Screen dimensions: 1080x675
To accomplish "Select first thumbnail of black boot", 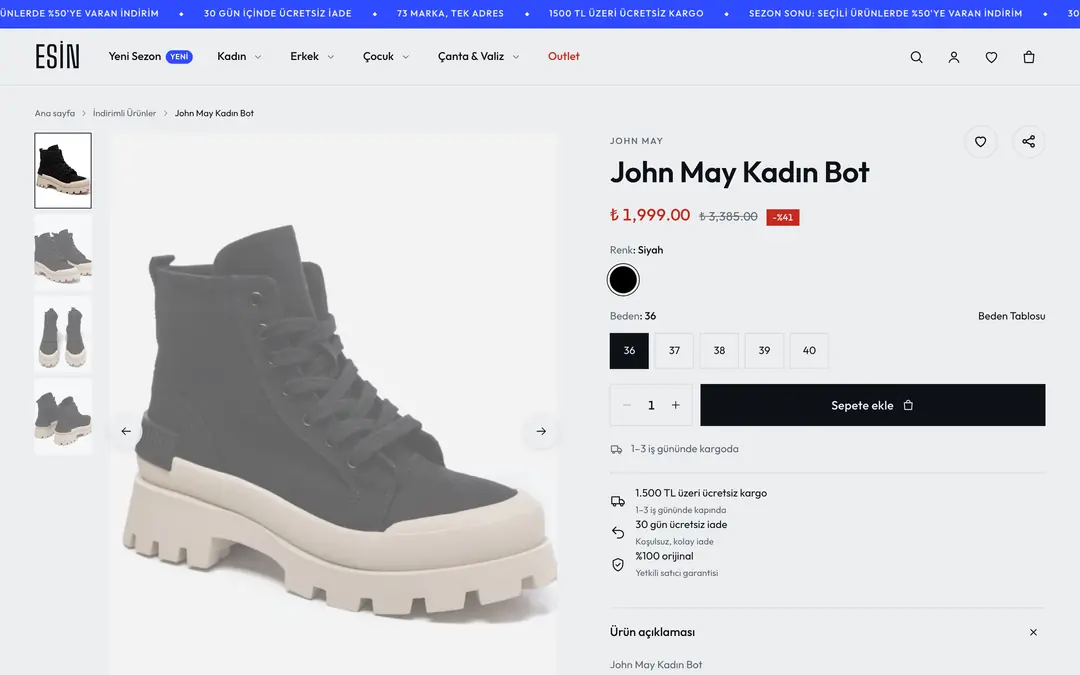I will point(63,171).
